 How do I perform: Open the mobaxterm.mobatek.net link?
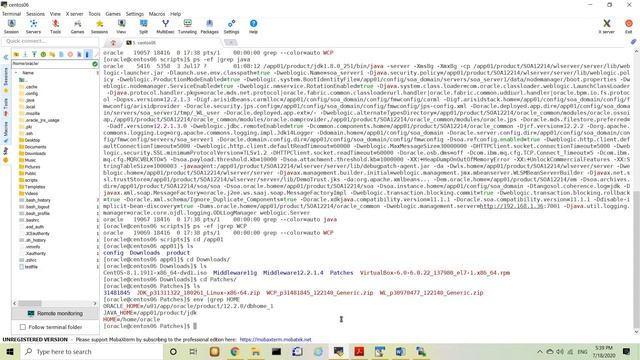(x=276, y=339)
